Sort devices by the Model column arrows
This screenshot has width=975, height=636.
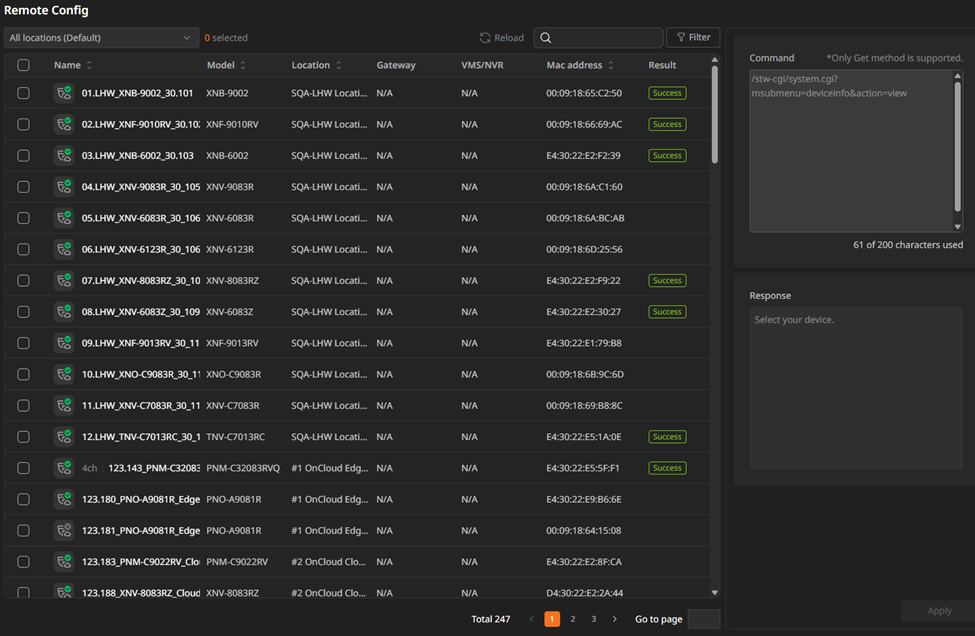coord(245,64)
